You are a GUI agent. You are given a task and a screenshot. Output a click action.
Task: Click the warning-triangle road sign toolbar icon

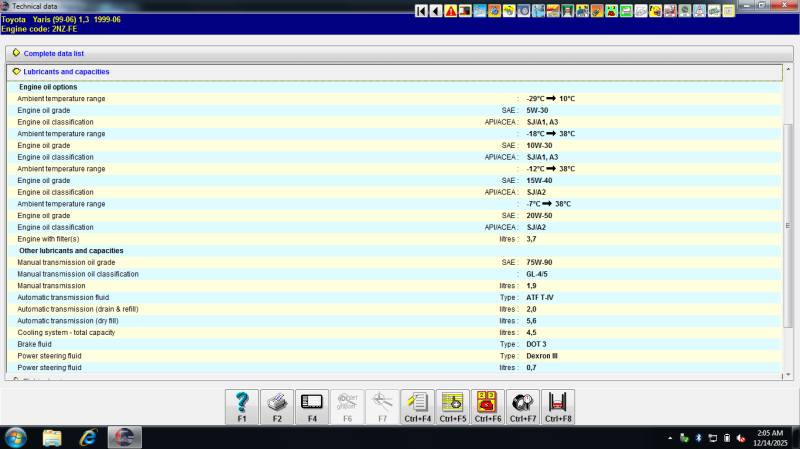tap(699, 11)
